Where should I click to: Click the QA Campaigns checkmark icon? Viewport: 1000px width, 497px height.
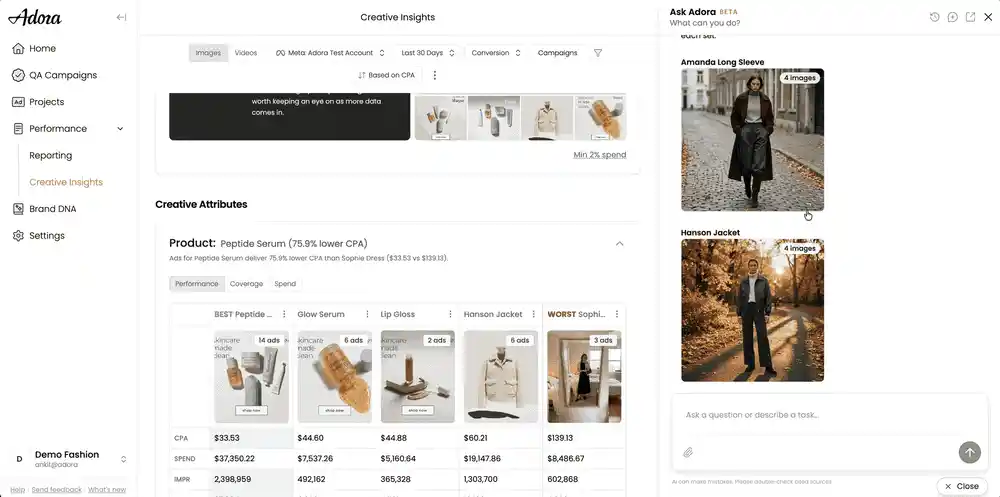[x=18, y=75]
